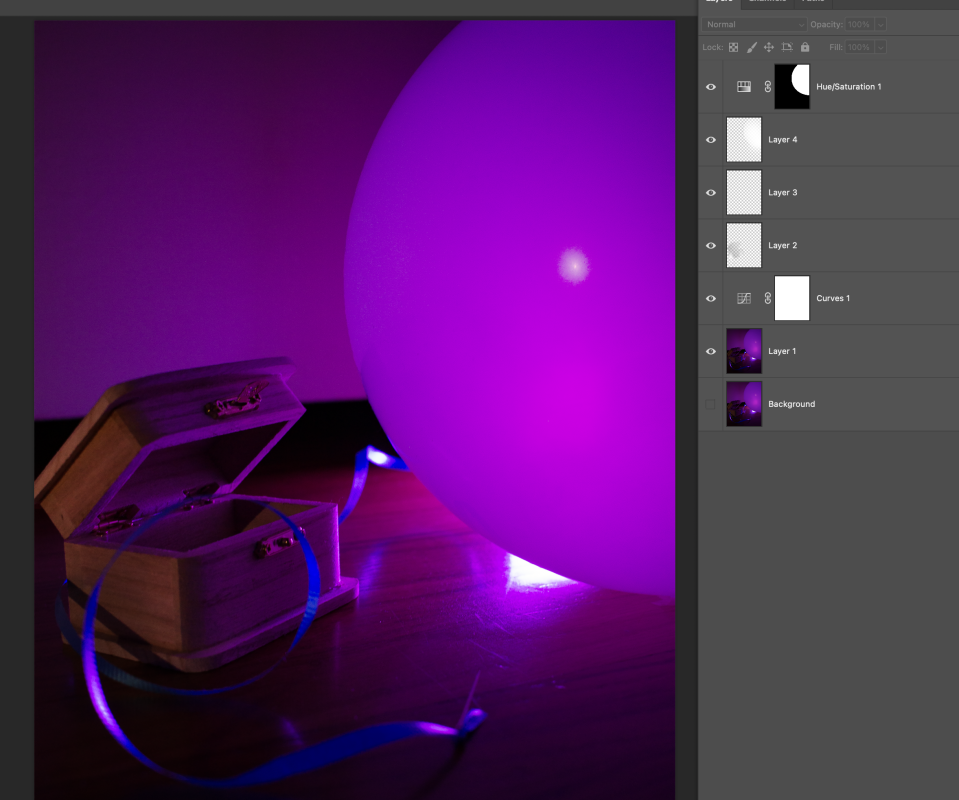This screenshot has width=959, height=800.
Task: Hide the Hue/Saturation 1 layer
Action: pyautogui.click(x=711, y=87)
